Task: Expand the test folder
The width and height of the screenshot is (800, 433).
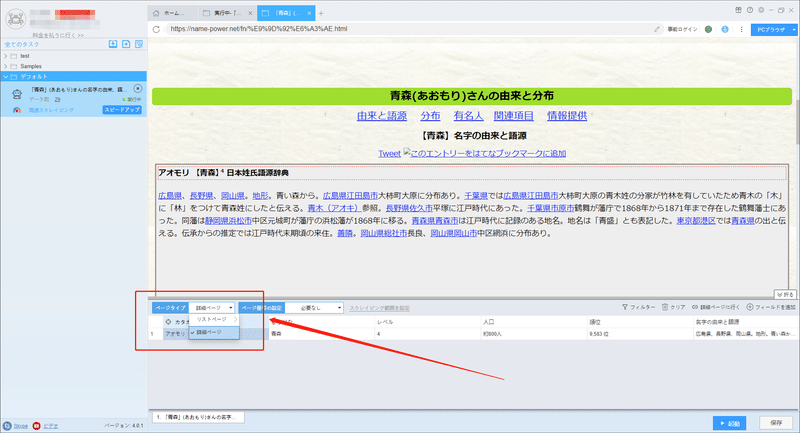Action: [6, 56]
